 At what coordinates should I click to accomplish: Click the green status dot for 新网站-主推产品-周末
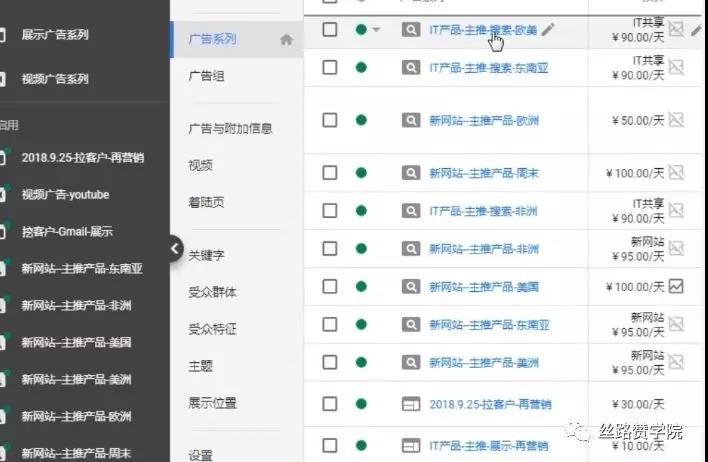(361, 173)
